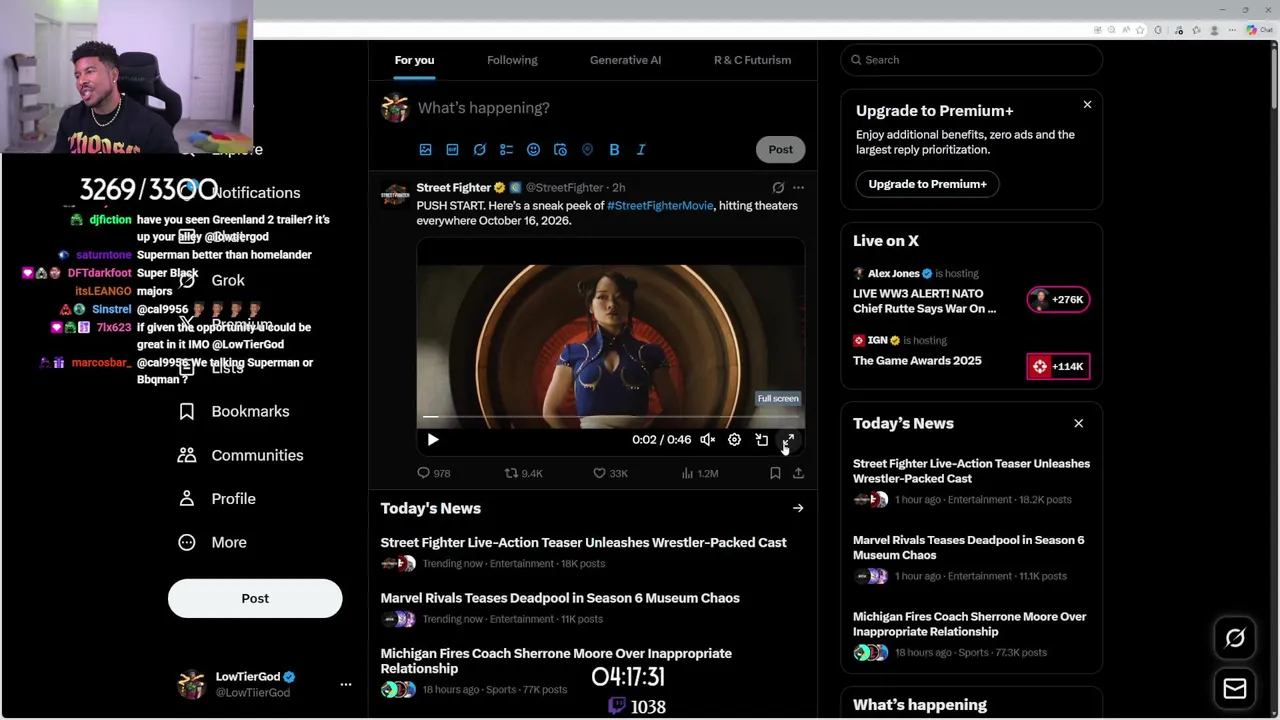Image resolution: width=1280 pixels, height=720 pixels.
Task: Unmute the Street Fighter video
Action: pyautogui.click(x=707, y=440)
